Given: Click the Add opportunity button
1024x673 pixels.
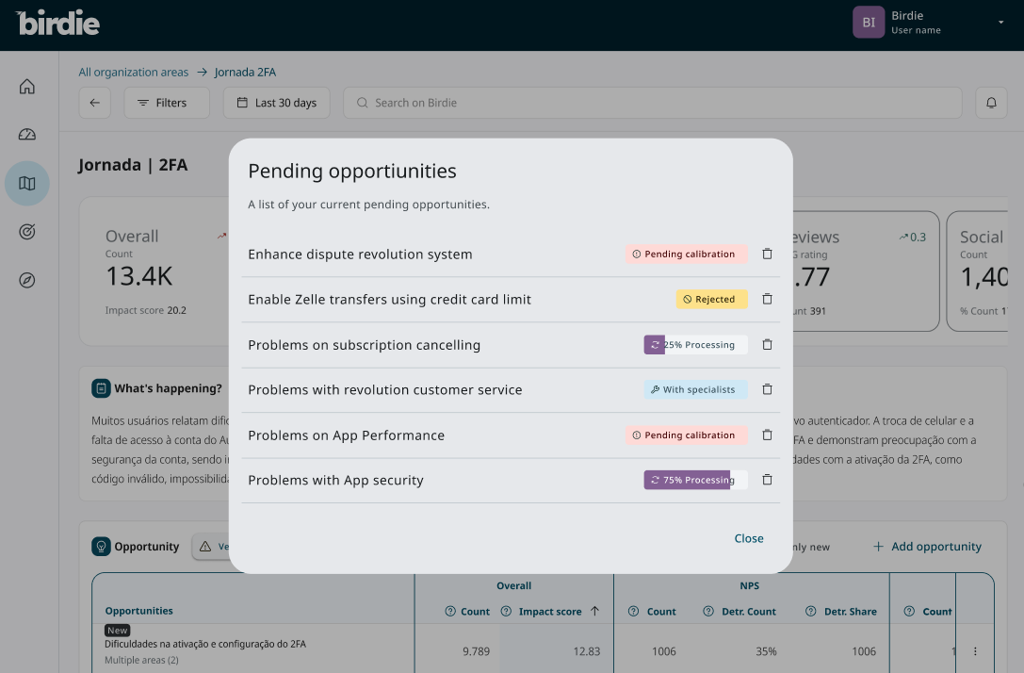Looking at the screenshot, I should click(927, 547).
